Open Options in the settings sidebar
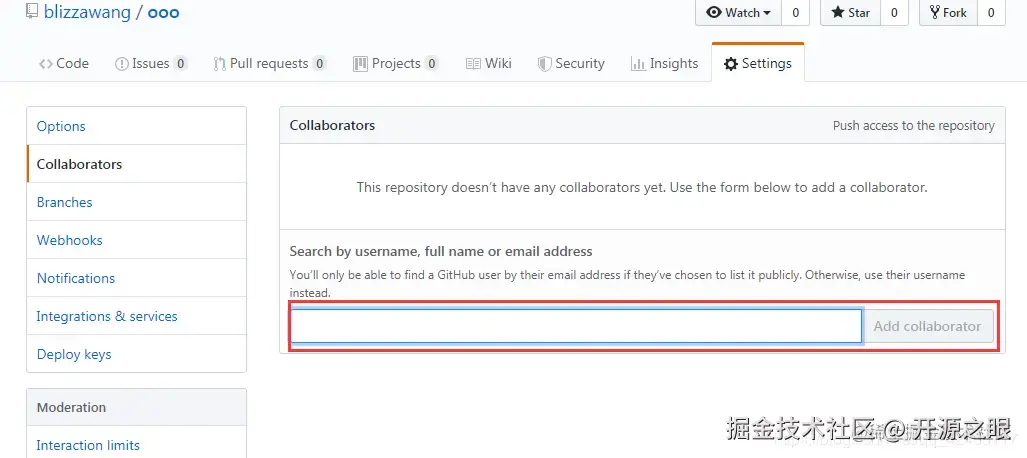The width and height of the screenshot is (1027, 458). click(x=136, y=126)
